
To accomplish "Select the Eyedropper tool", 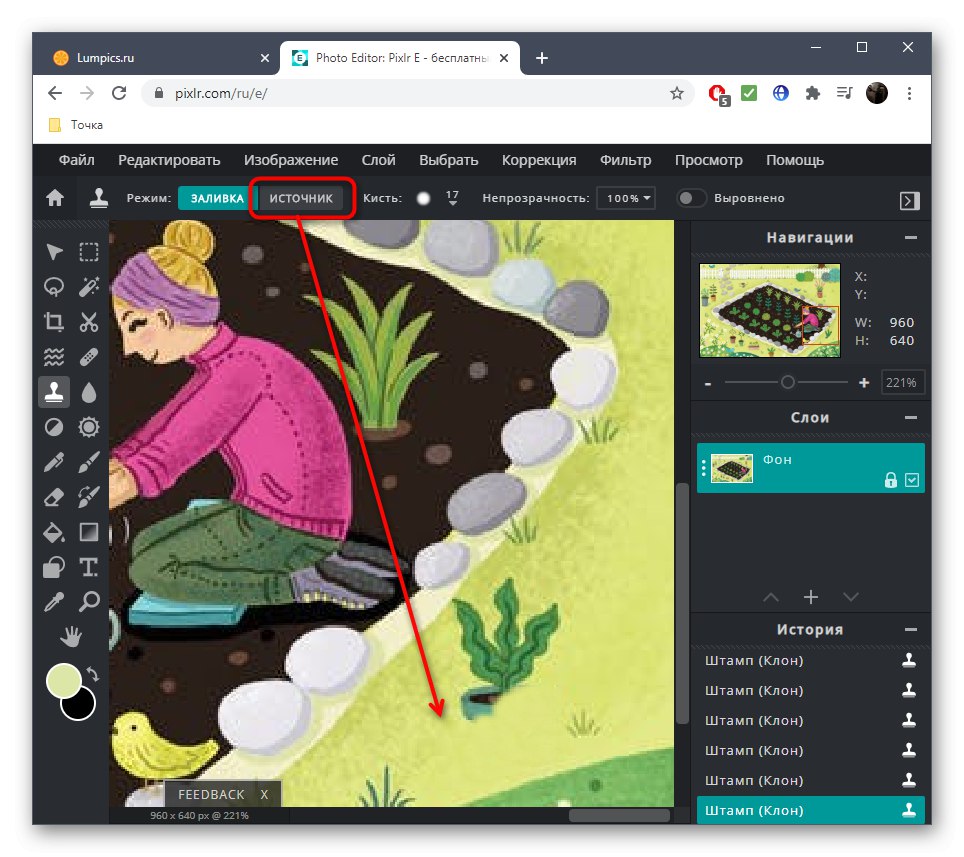I will [54, 601].
